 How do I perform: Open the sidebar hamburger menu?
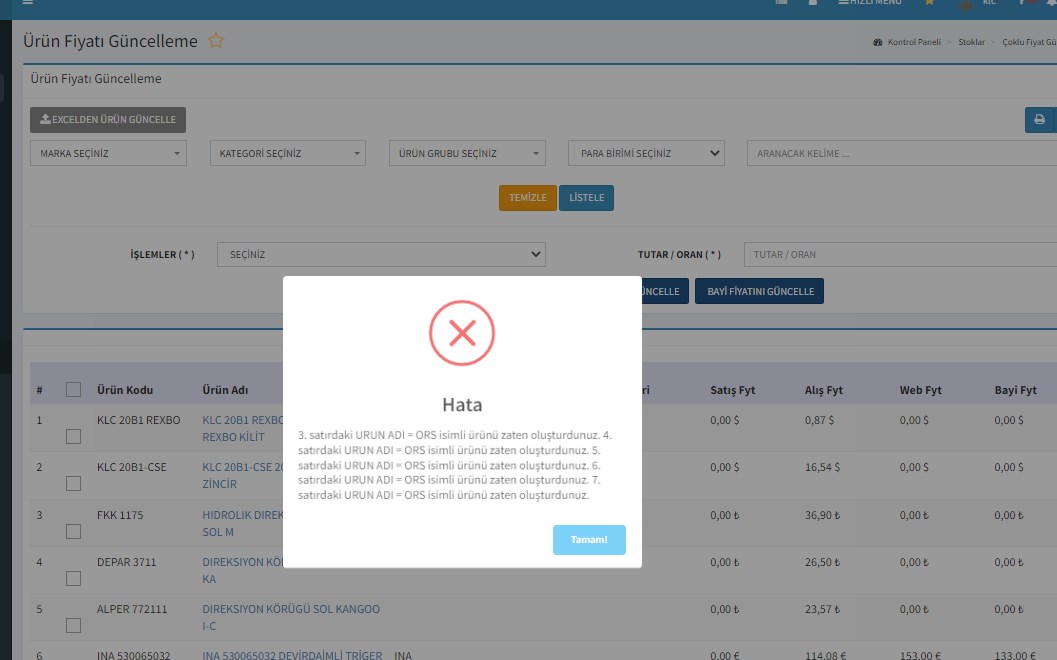[x=28, y=3]
